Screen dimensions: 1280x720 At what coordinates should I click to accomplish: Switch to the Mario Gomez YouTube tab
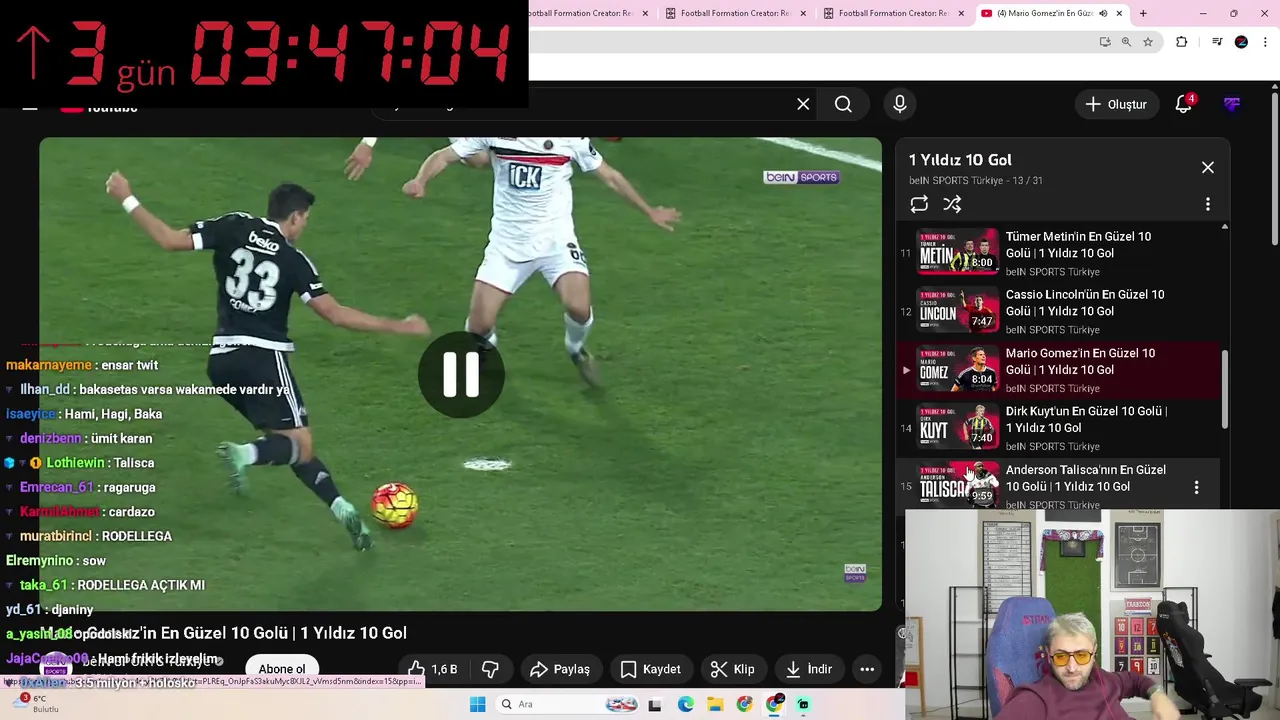tap(1042, 13)
